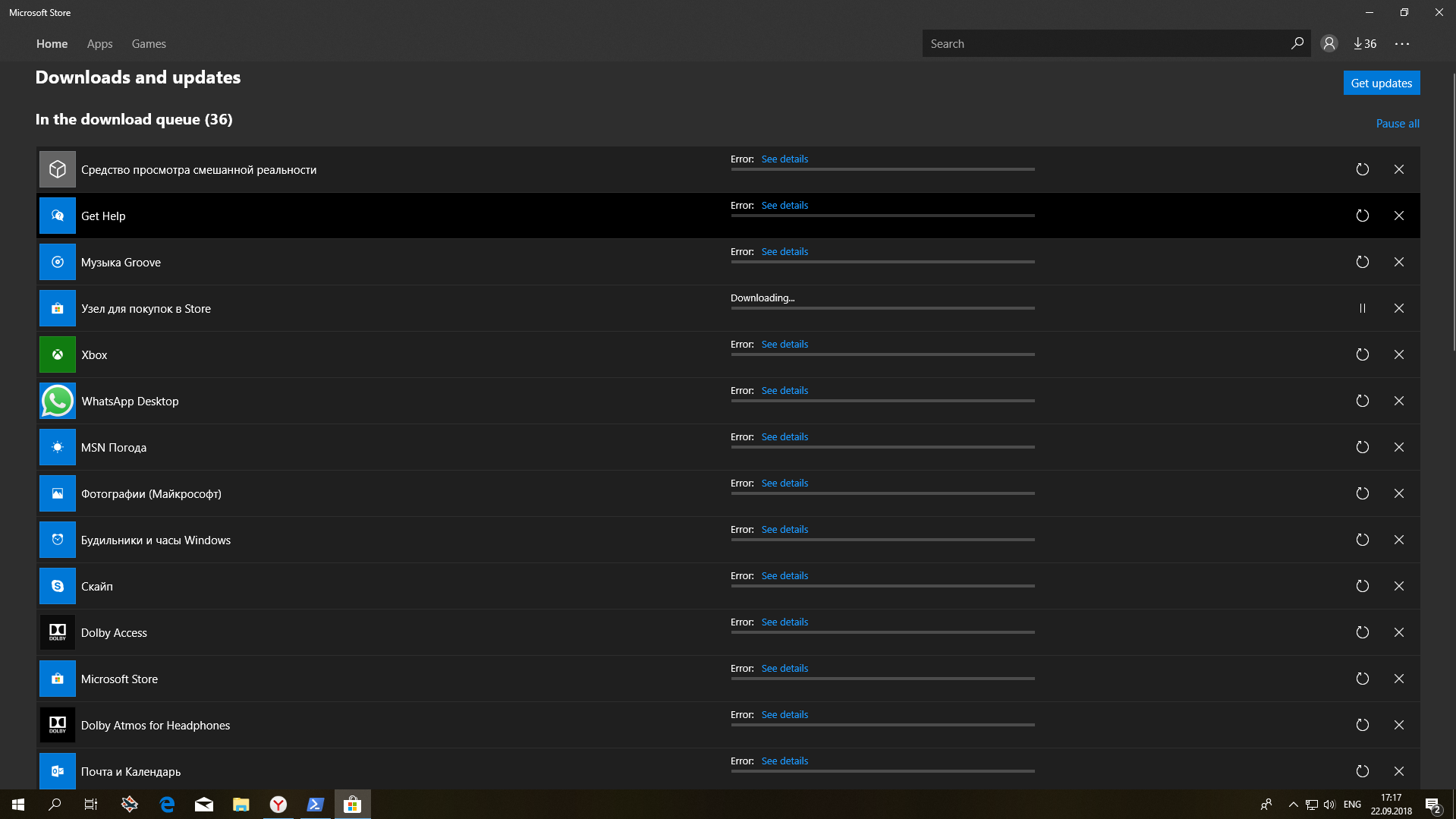Open the Windows Start menu
This screenshot has width=1456, height=819.
click(x=18, y=805)
